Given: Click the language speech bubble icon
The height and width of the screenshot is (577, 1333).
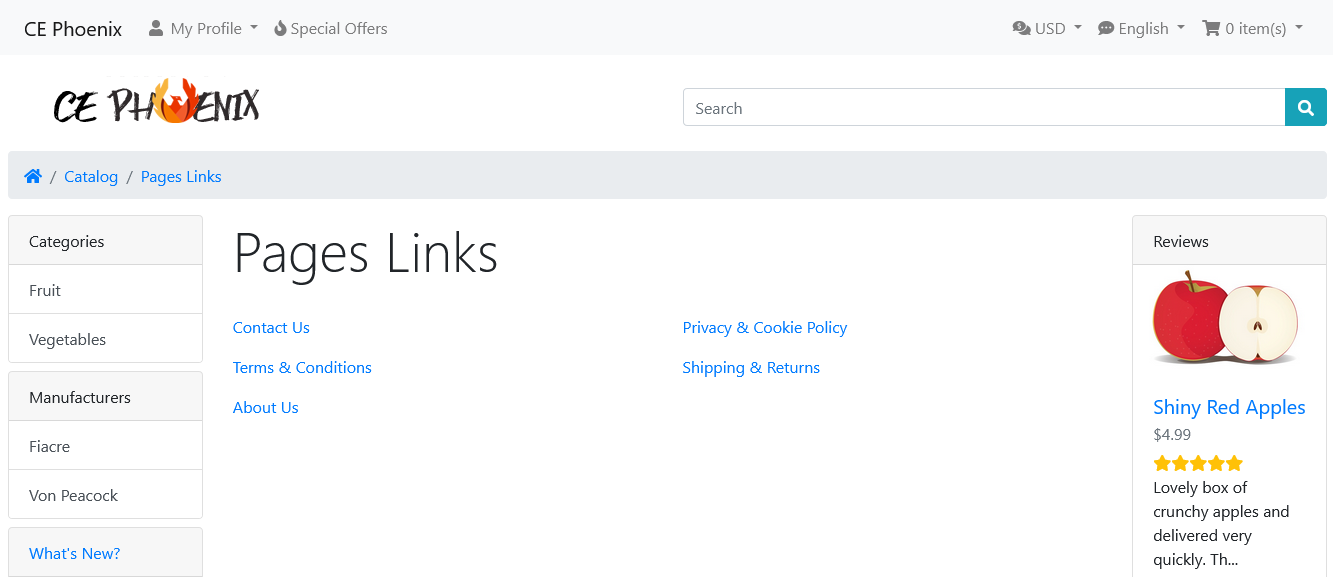Looking at the screenshot, I should pos(1106,28).
